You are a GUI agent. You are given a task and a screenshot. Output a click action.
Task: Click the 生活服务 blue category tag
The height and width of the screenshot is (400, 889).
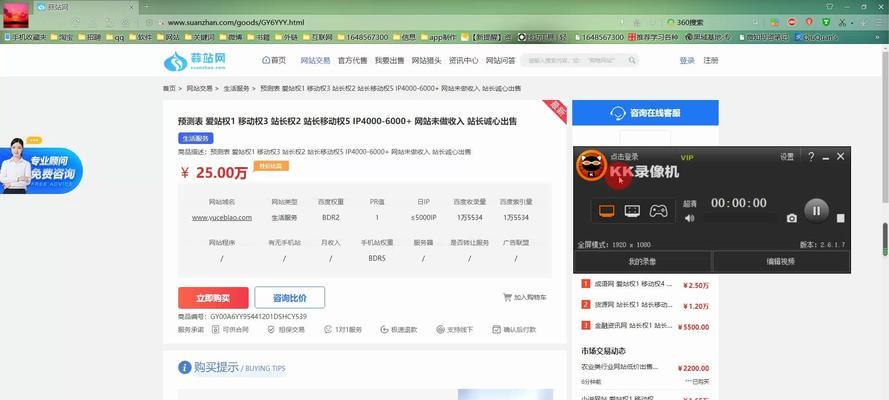pos(196,138)
